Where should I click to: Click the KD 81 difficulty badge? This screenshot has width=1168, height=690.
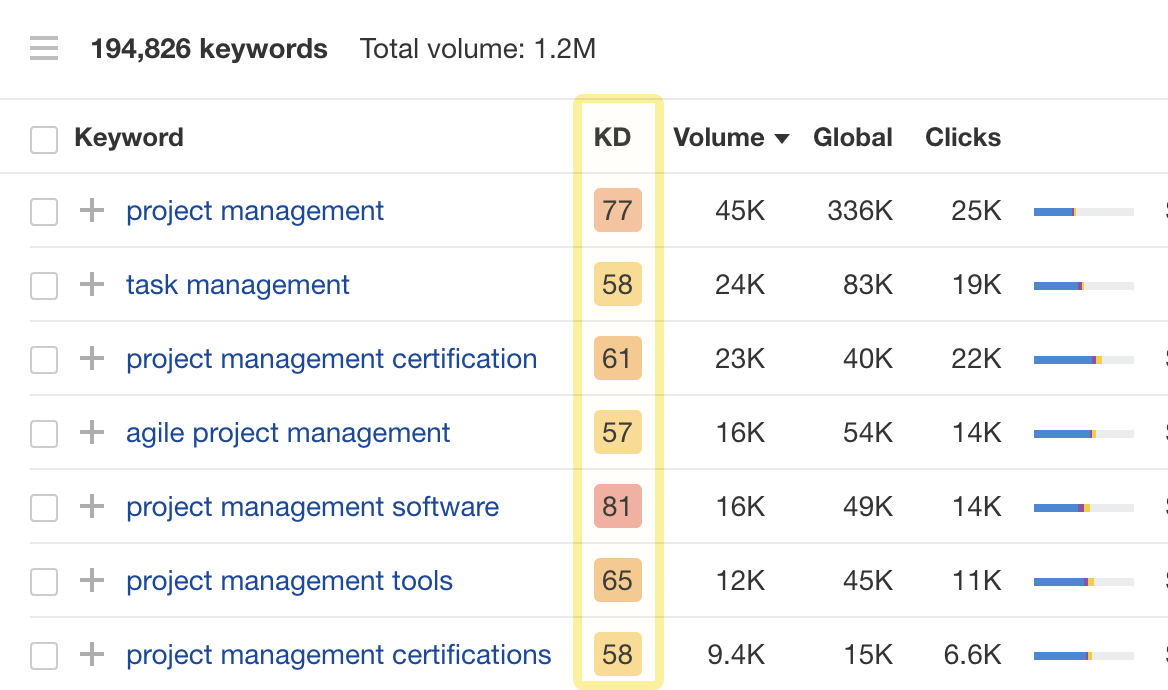coord(617,507)
